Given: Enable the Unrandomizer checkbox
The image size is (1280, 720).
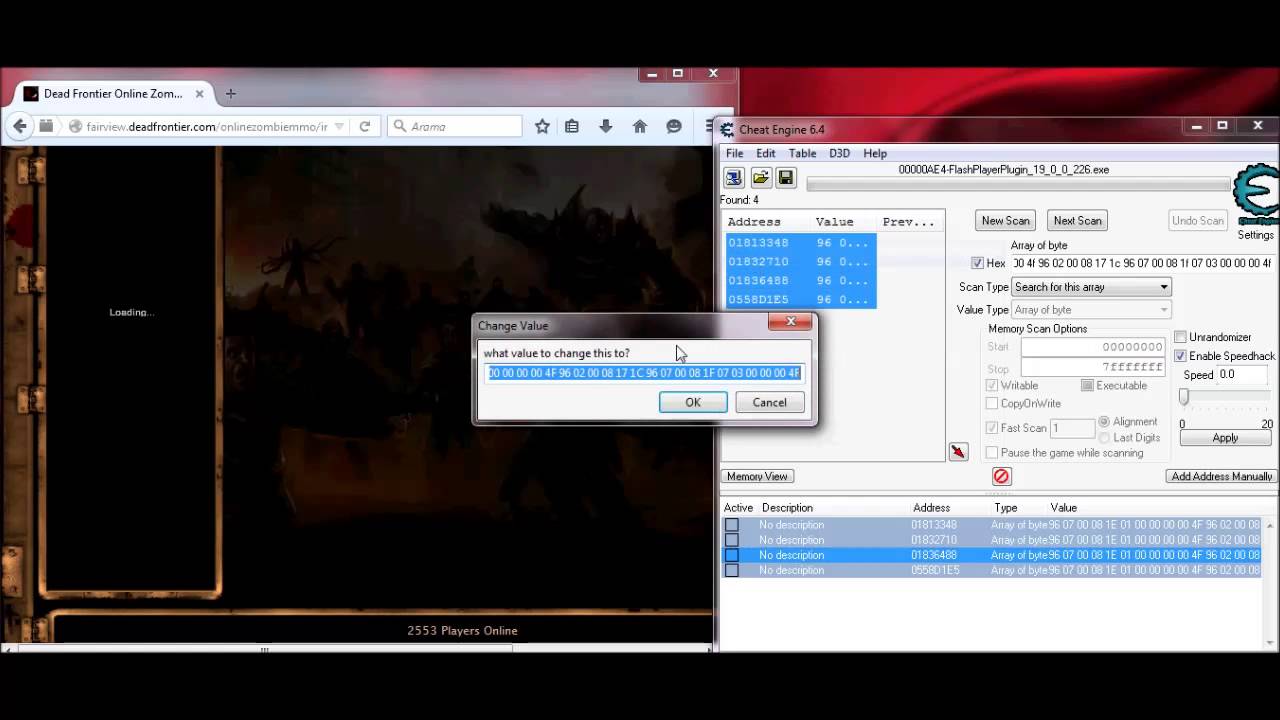Looking at the screenshot, I should coord(1180,337).
